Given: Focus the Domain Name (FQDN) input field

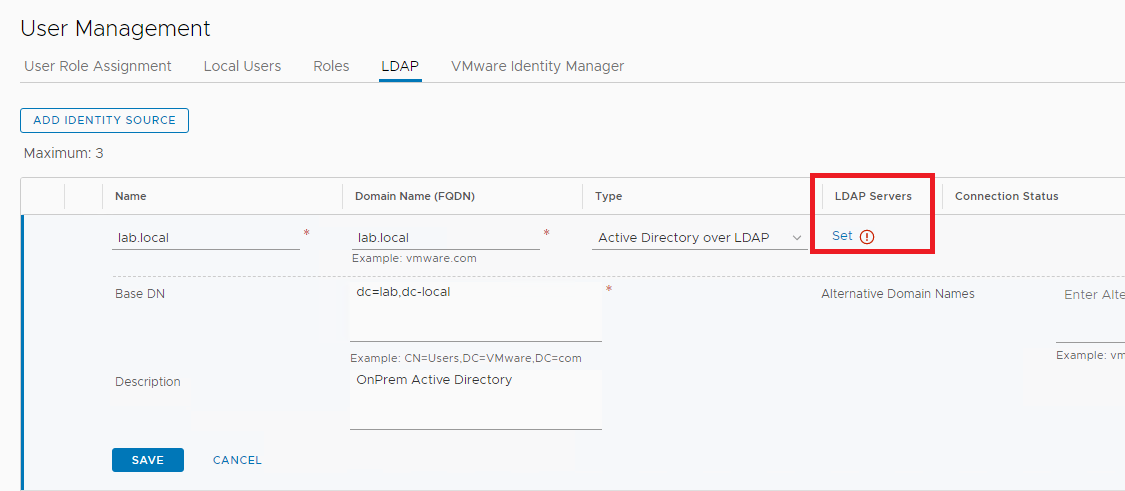Looking at the screenshot, I should 445,238.
